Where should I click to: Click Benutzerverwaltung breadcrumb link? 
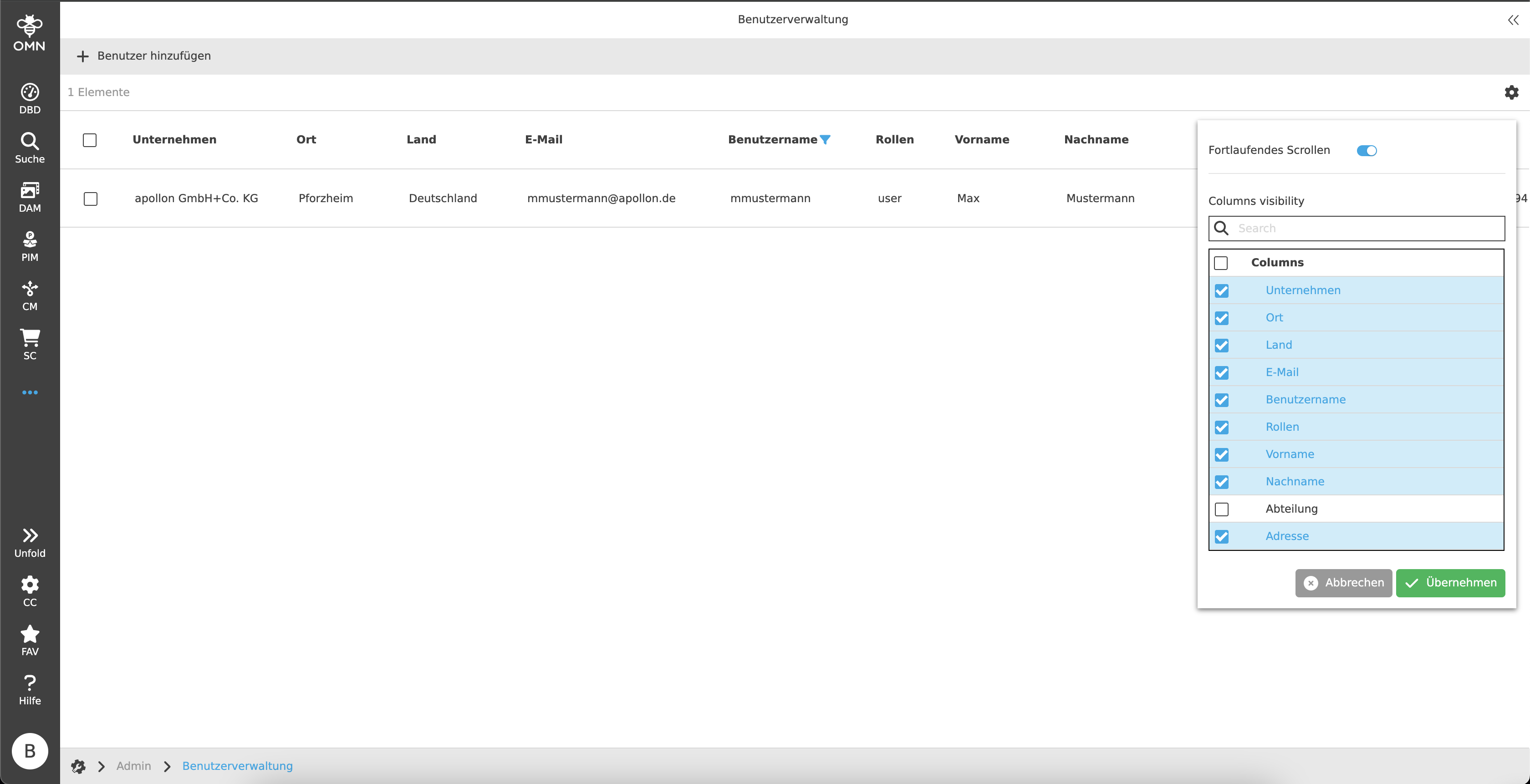pos(237,766)
